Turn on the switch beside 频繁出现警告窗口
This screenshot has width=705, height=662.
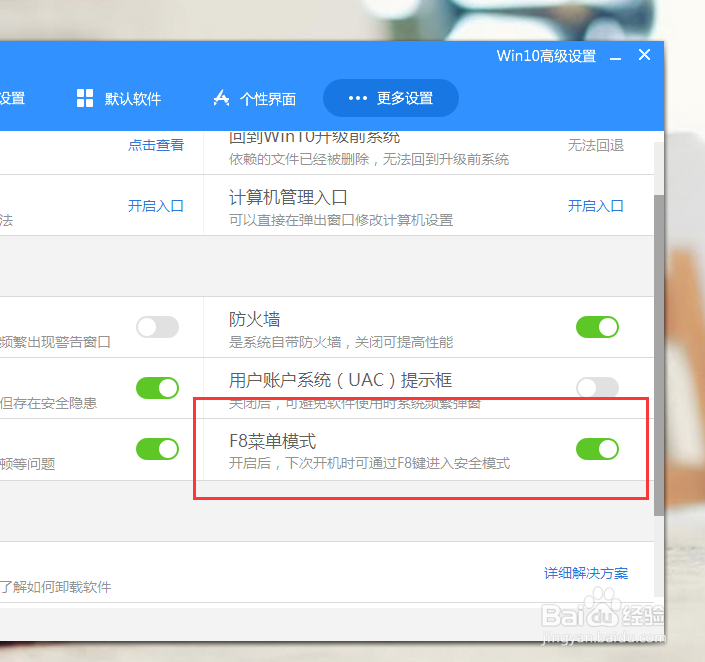click(x=157, y=327)
